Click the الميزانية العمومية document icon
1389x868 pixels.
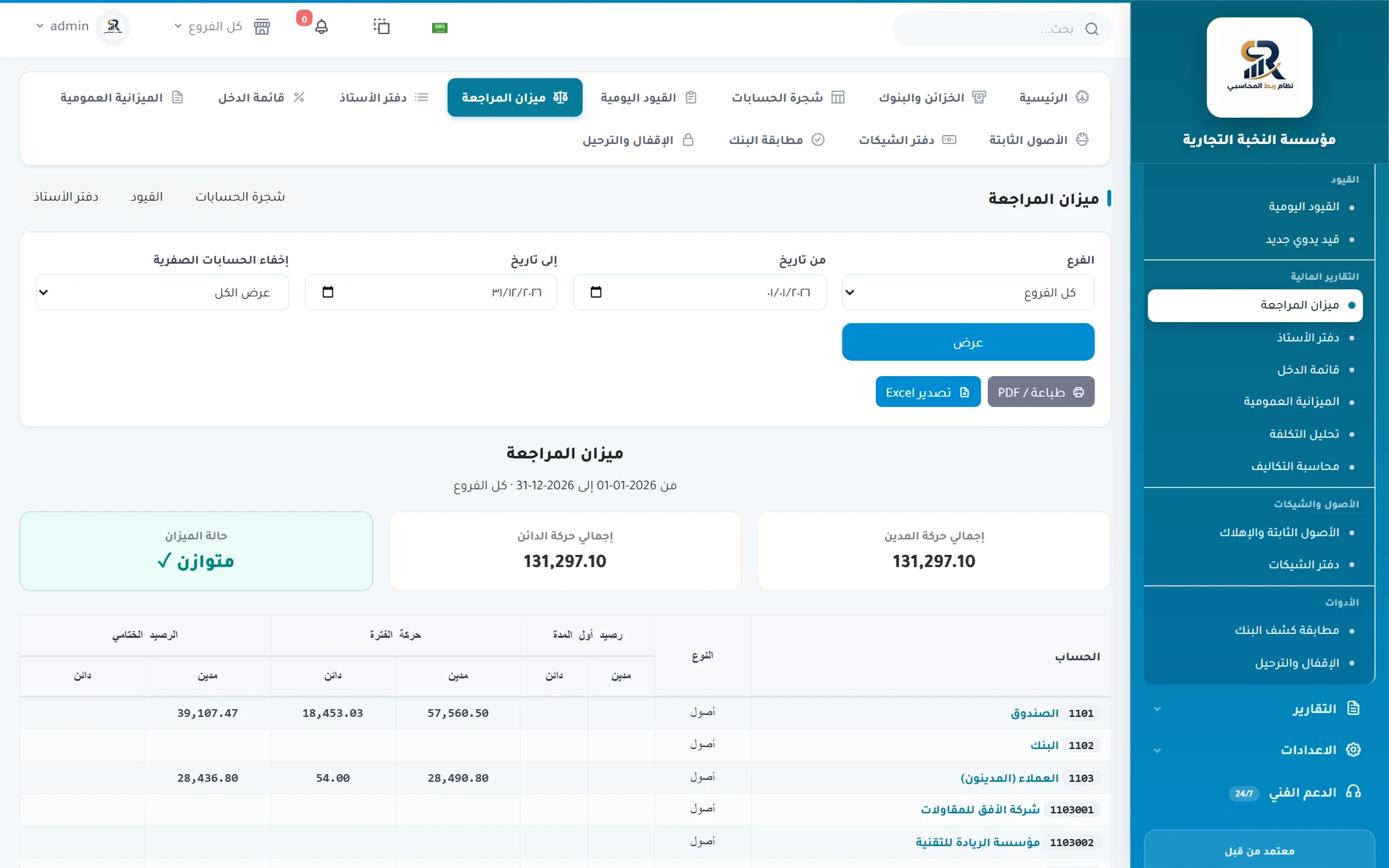(177, 97)
